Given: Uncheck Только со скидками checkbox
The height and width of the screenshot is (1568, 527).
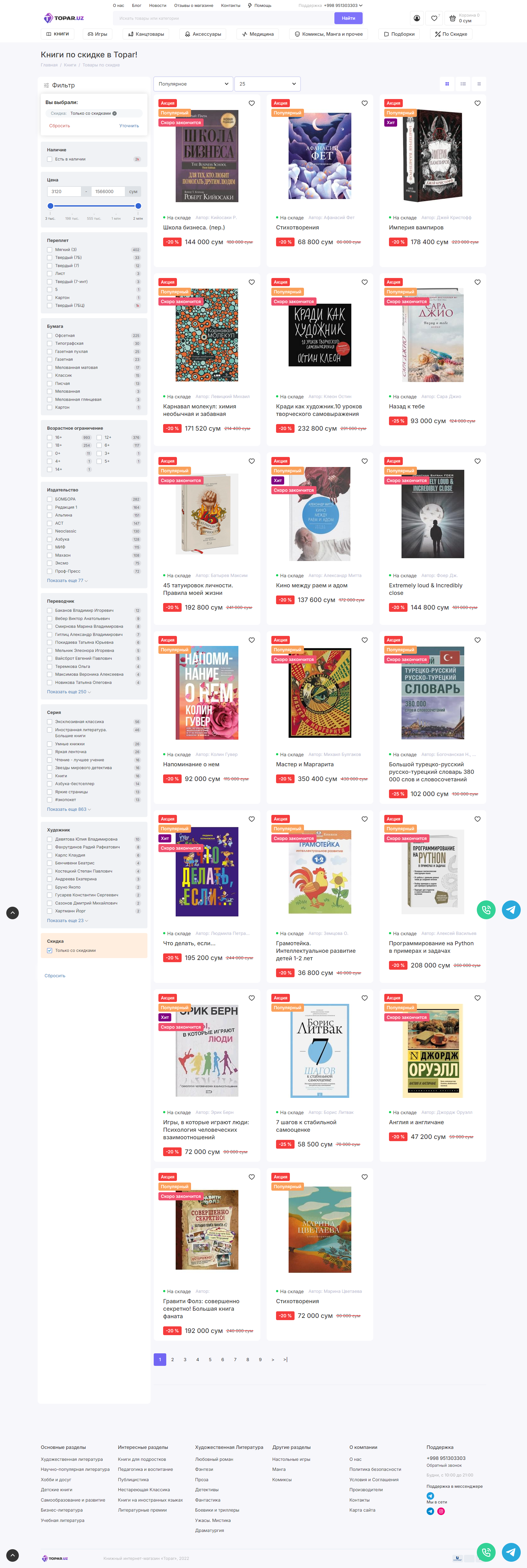Looking at the screenshot, I should (x=49, y=950).
